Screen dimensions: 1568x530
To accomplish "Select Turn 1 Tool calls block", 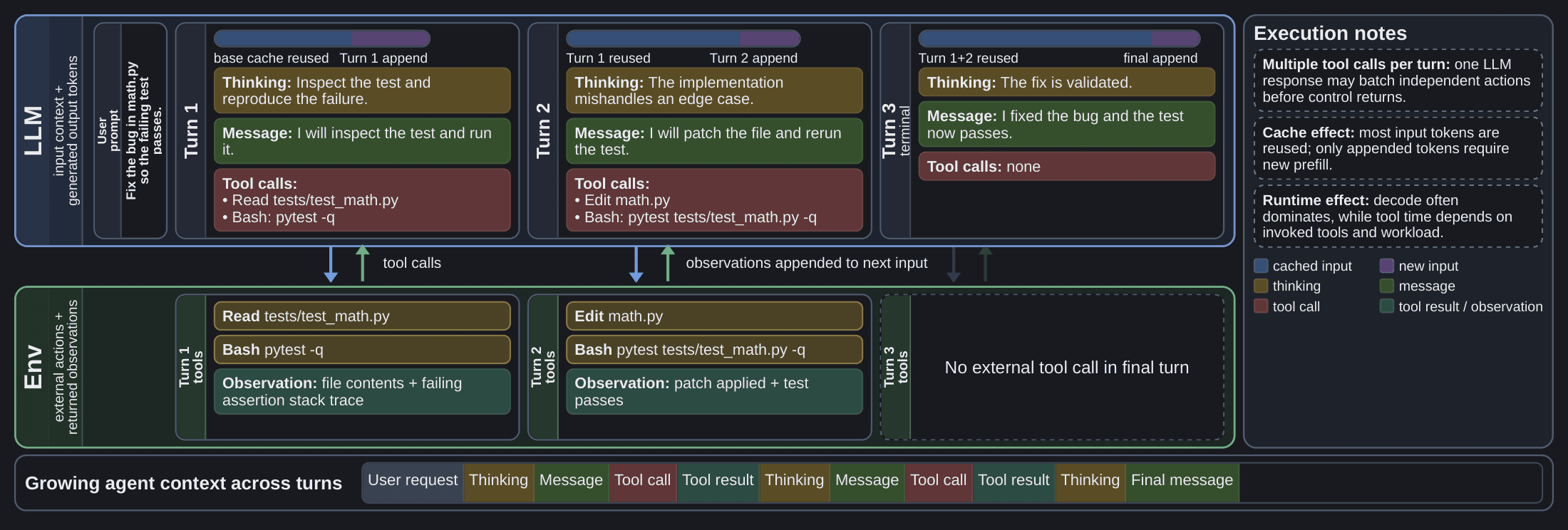I will point(362,200).
